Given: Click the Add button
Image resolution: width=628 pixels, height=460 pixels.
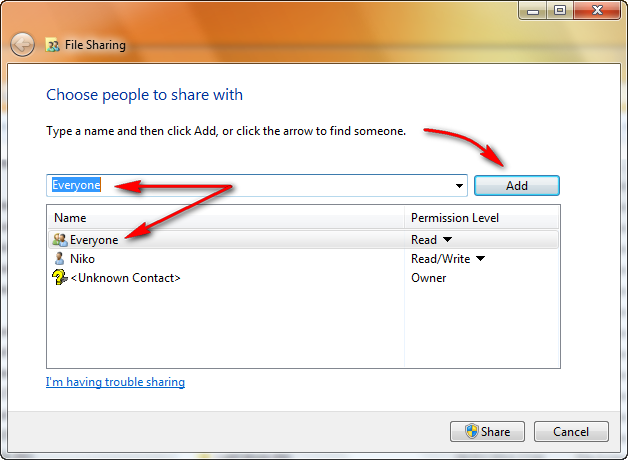Looking at the screenshot, I should (x=517, y=186).
